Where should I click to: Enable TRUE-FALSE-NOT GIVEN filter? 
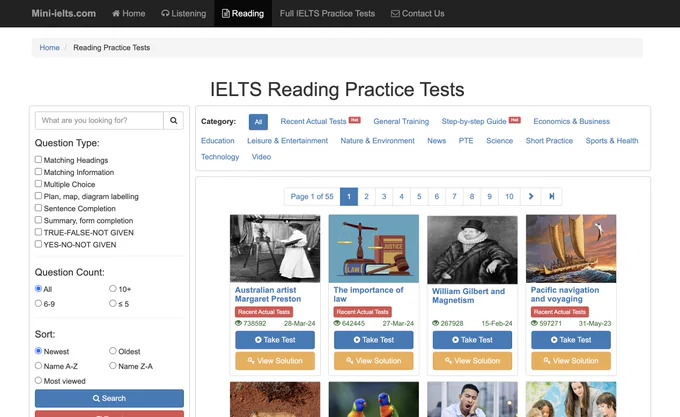tap(38, 232)
